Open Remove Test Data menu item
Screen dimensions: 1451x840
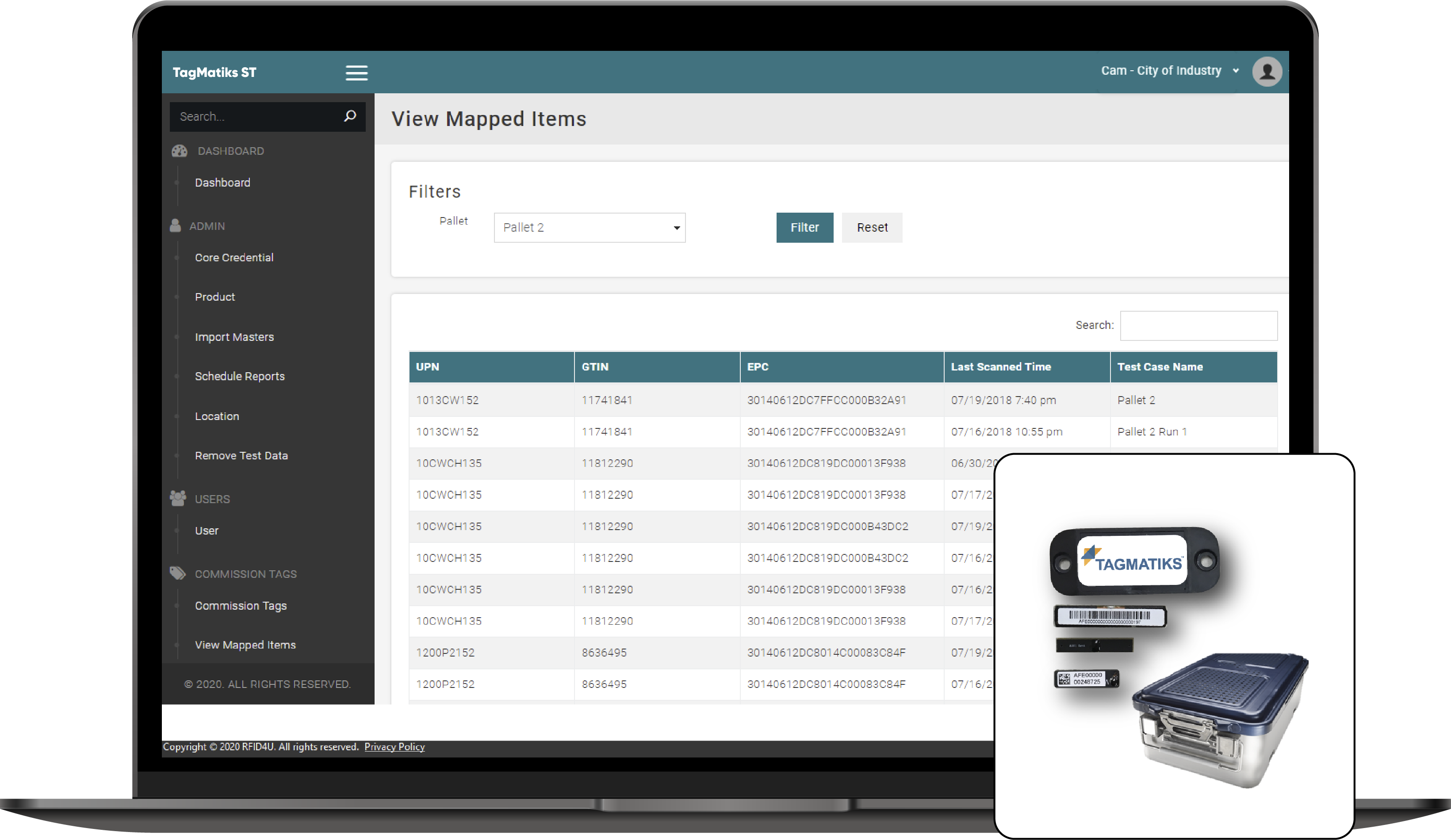pyautogui.click(x=241, y=455)
